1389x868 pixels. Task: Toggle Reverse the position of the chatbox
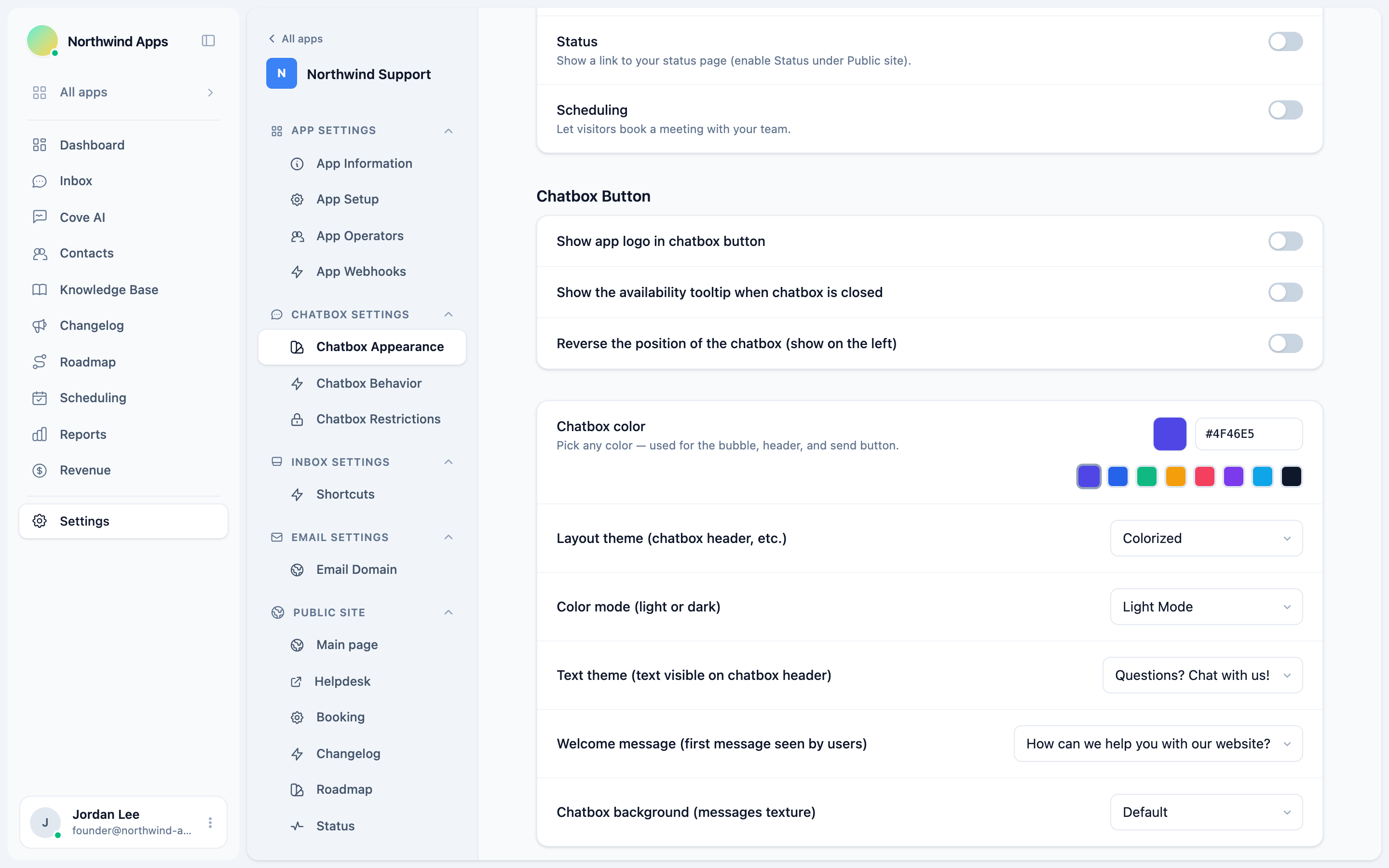pyautogui.click(x=1286, y=343)
